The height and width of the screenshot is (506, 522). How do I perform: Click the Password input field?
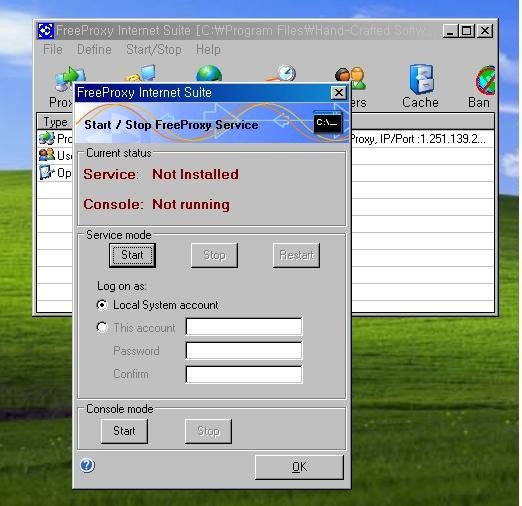click(x=244, y=350)
